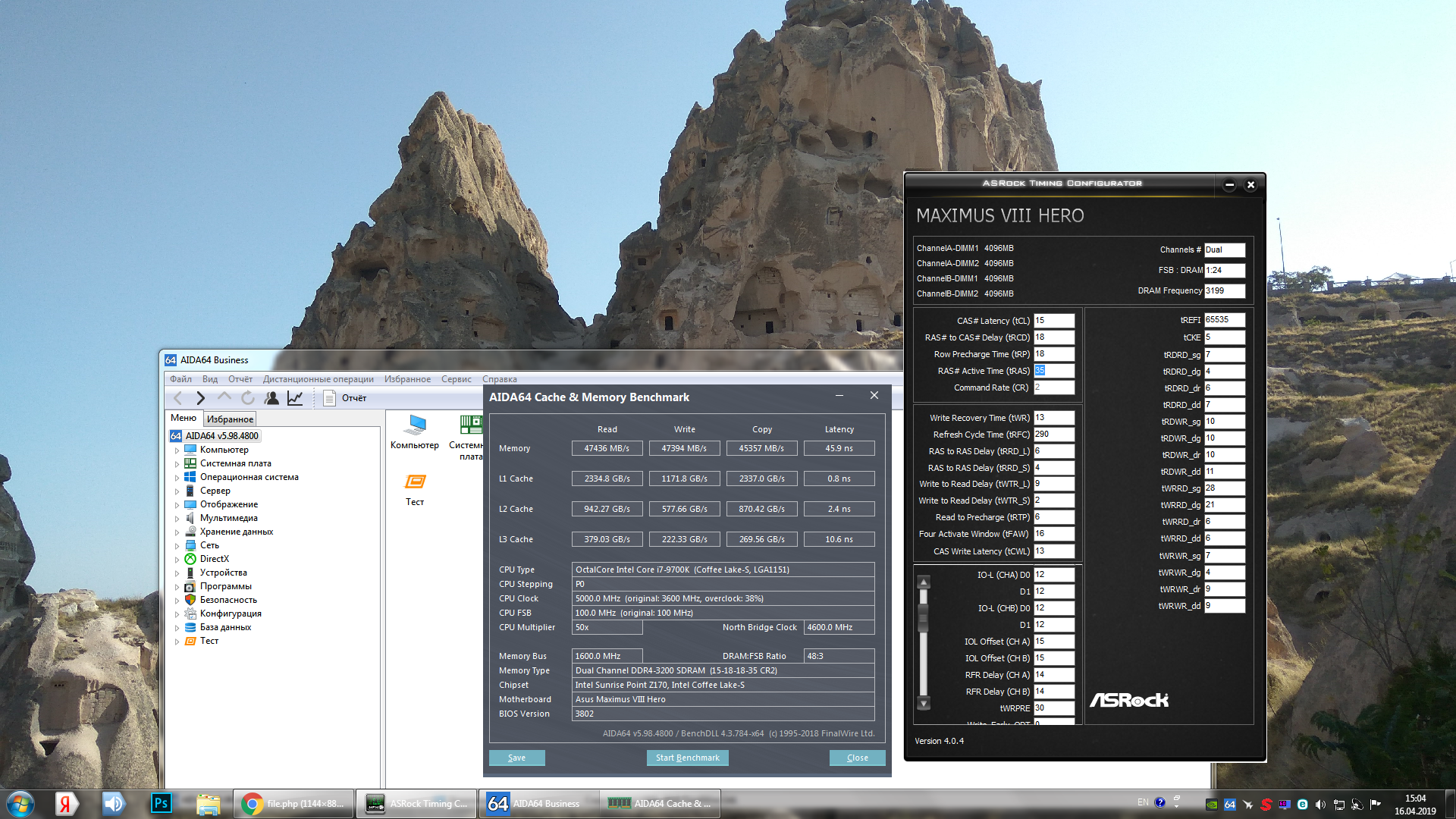Select the DirectX tree item
Image resolution: width=1456 pixels, height=819 pixels.
click(214, 559)
